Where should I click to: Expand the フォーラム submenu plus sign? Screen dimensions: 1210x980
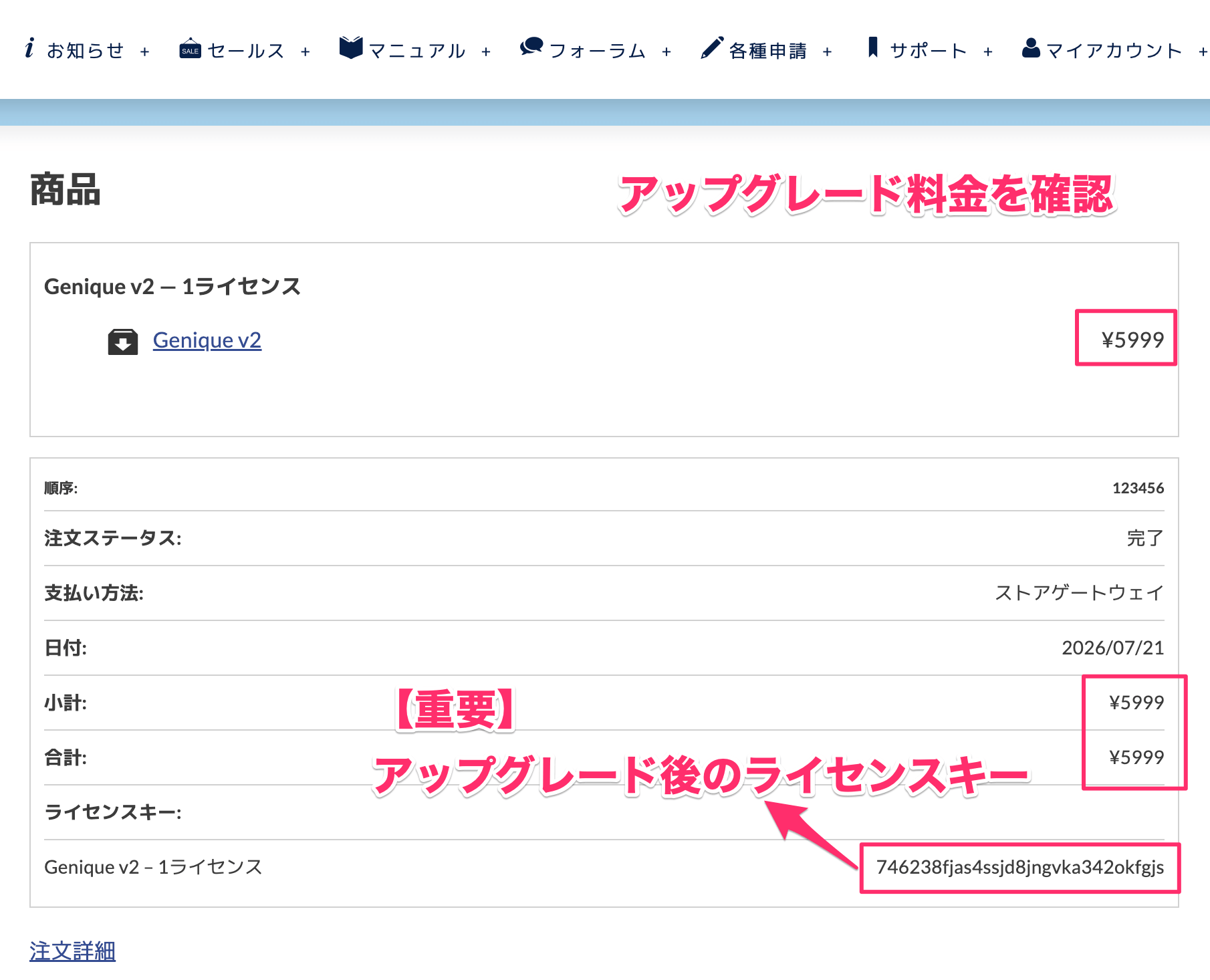tap(667, 51)
